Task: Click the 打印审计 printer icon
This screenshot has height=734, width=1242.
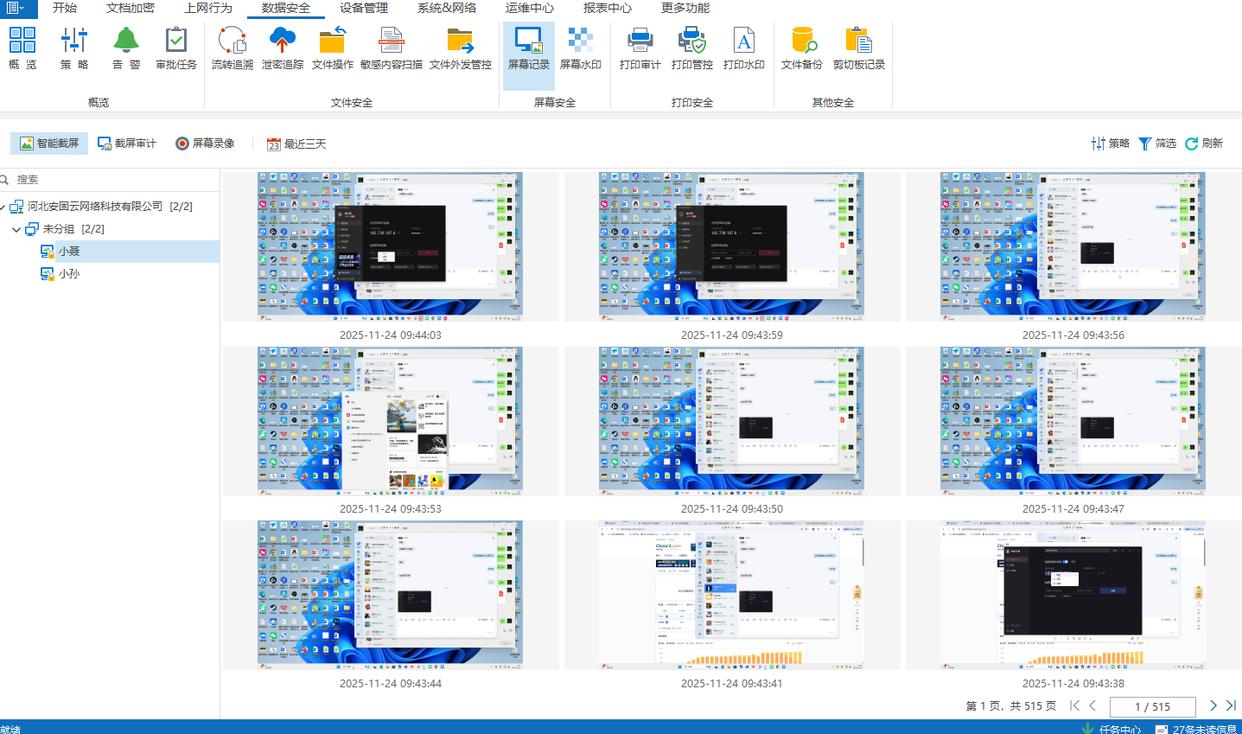Action: (640, 41)
